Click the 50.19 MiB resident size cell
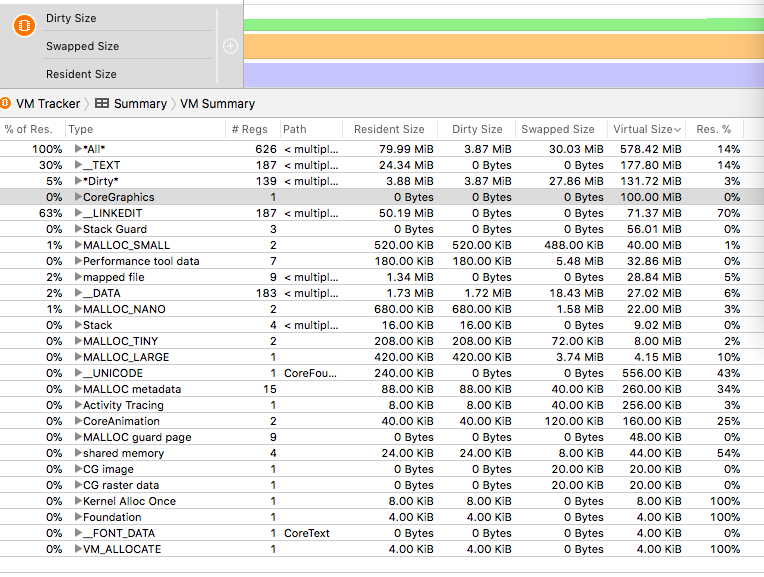Image resolution: width=764 pixels, height=577 pixels. click(x=406, y=213)
